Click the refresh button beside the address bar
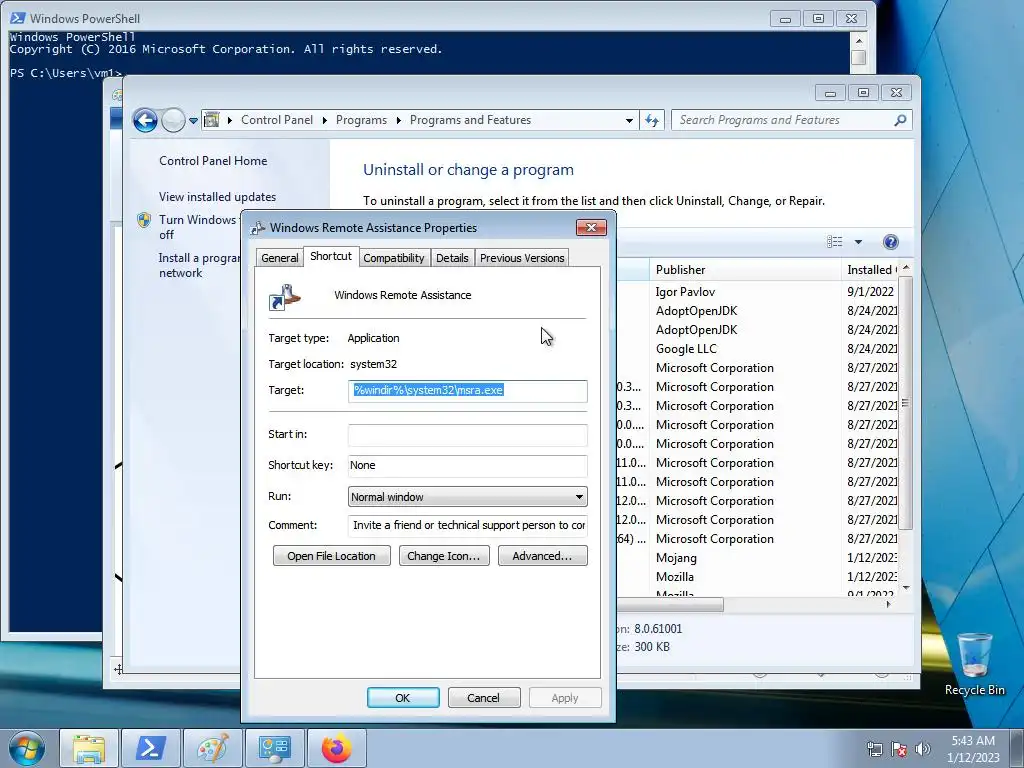Image resolution: width=1024 pixels, height=768 pixels. tap(652, 120)
